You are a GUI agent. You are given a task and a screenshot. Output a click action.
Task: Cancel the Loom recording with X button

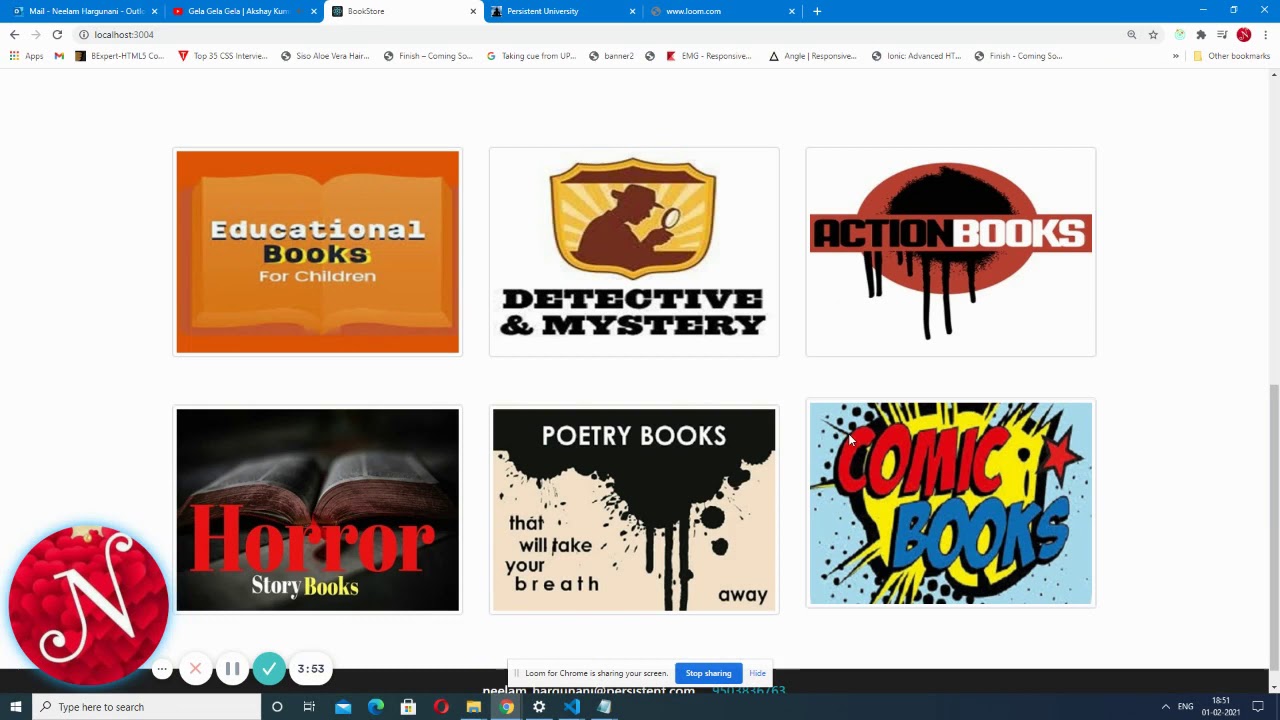pos(196,669)
